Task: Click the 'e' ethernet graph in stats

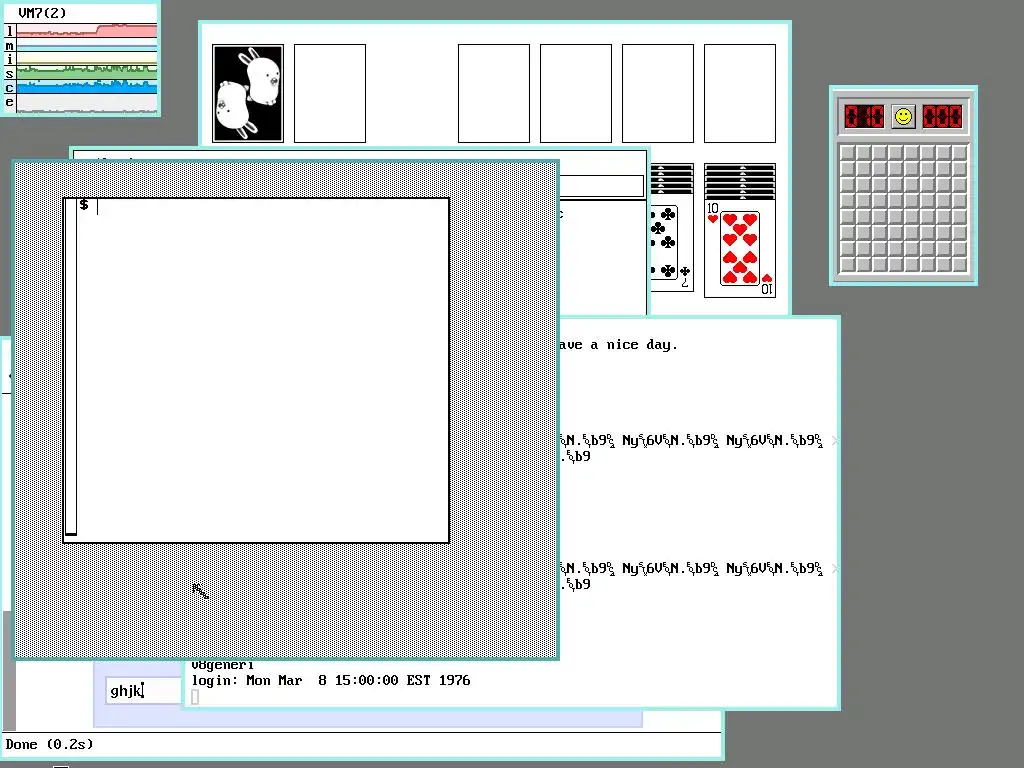Action: click(86, 103)
